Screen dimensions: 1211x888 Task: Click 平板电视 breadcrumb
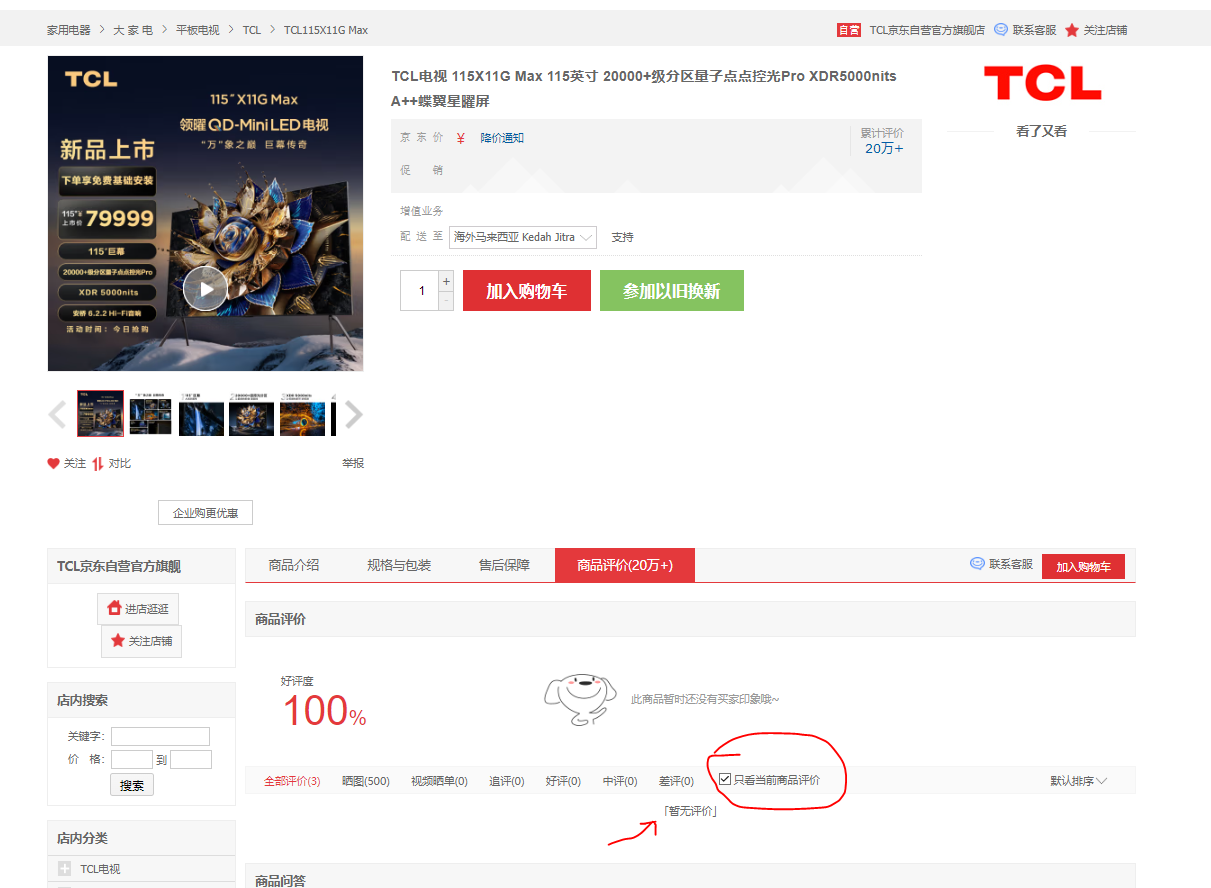point(197,30)
